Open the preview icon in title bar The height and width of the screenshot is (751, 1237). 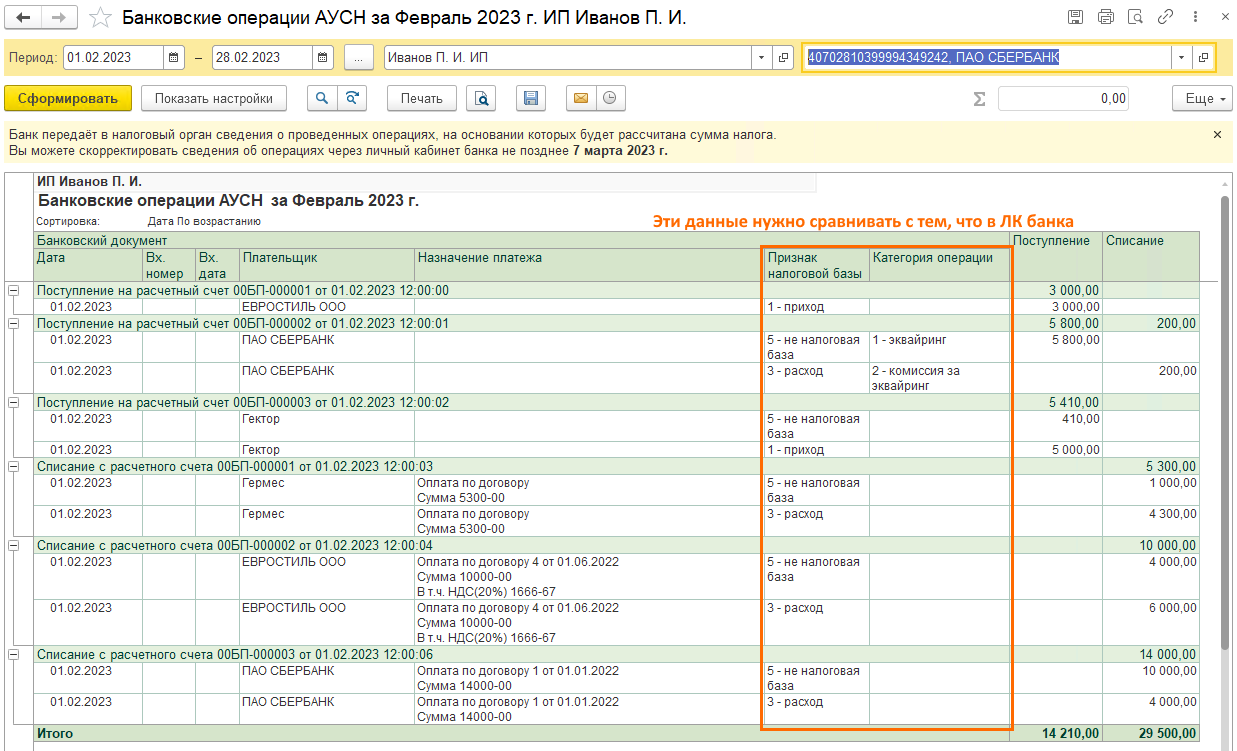tap(1135, 17)
